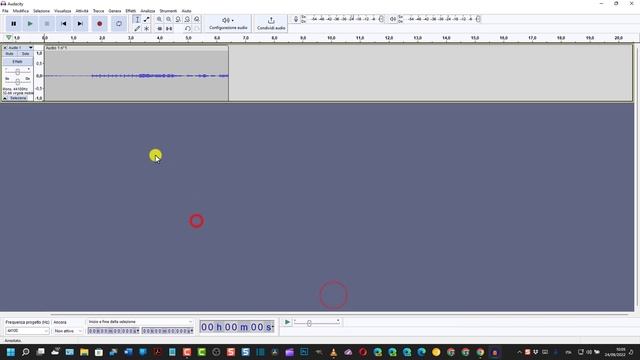Fit project to width zoom icon
The height and width of the screenshot is (360, 640).
coord(187,19)
